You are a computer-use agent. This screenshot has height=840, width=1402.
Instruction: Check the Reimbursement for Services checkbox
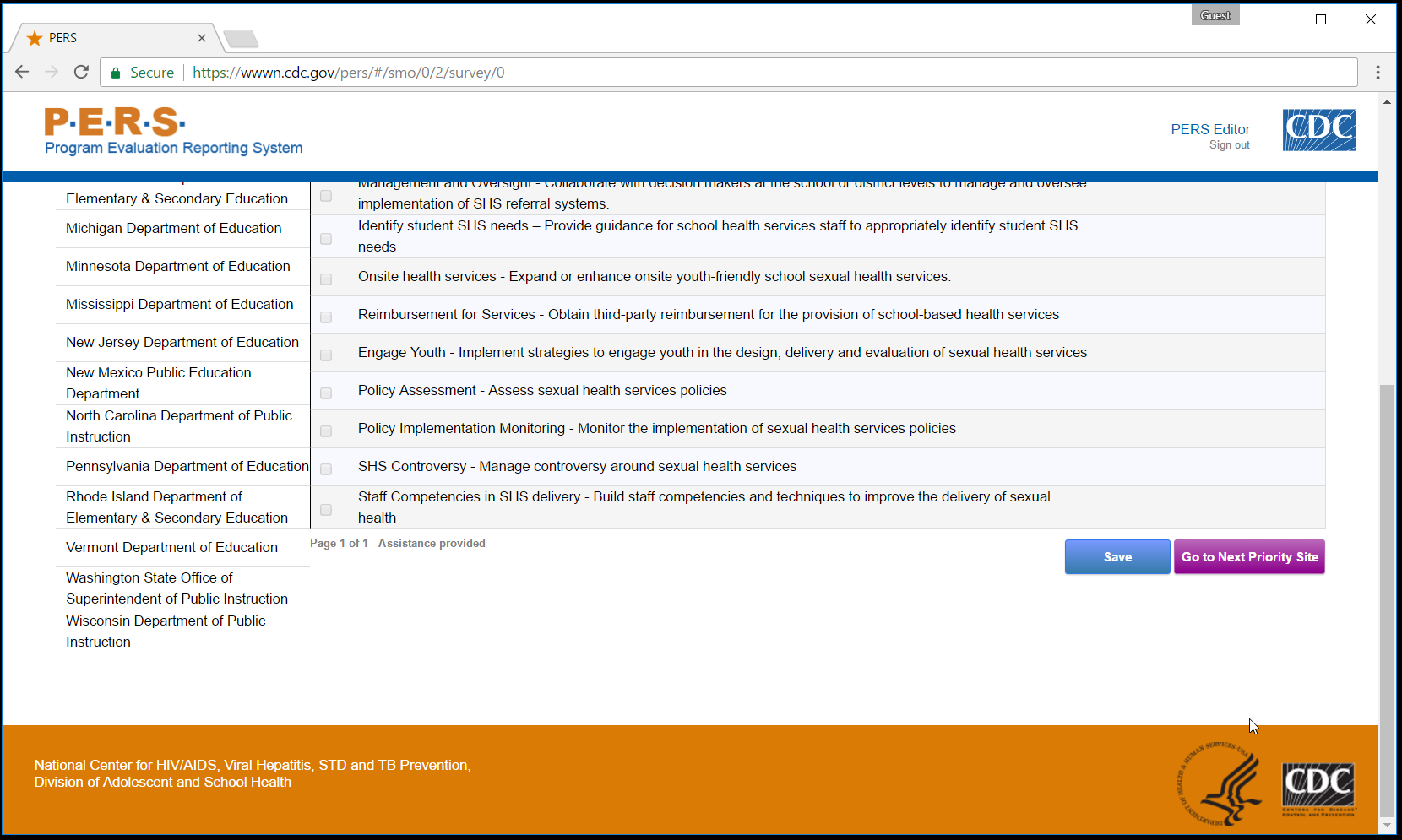(x=326, y=317)
